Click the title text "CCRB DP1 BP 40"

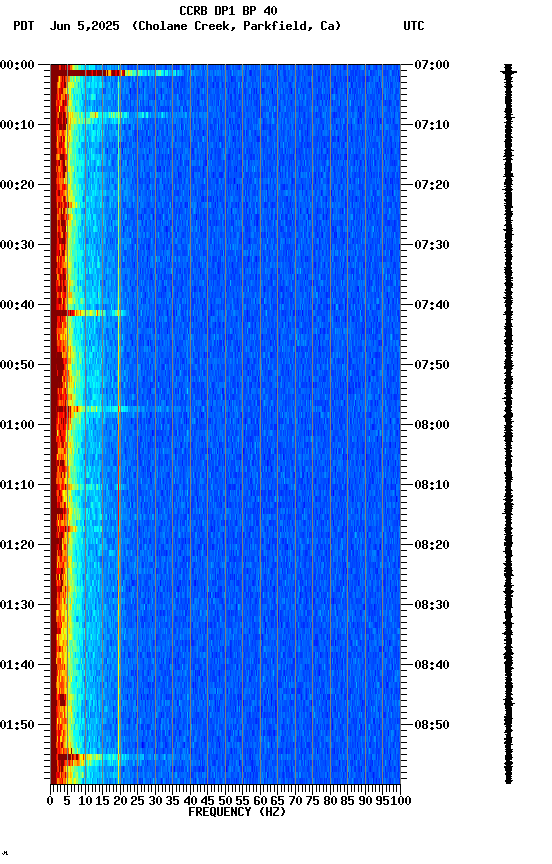coord(228,10)
